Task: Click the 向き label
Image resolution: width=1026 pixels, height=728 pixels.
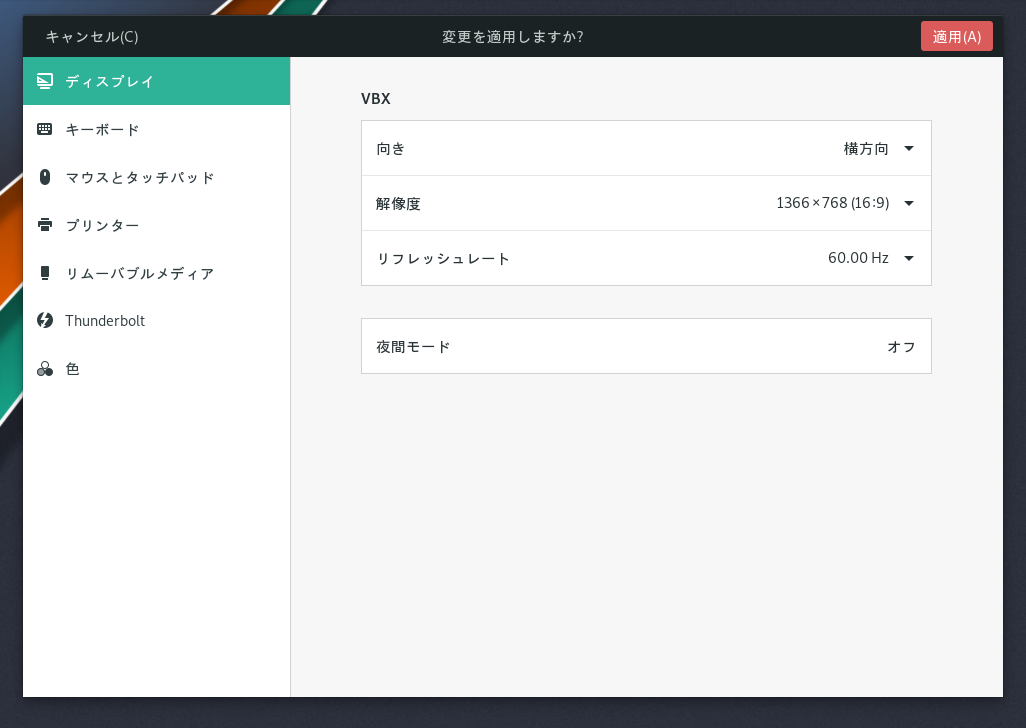Action: point(391,148)
